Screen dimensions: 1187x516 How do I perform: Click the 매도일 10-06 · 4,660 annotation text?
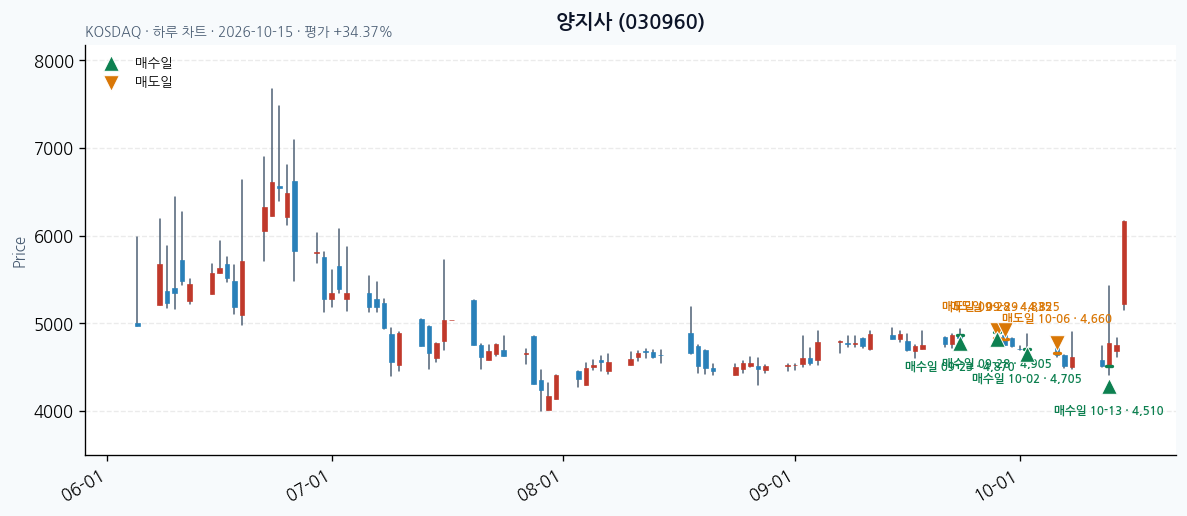coord(1057,319)
